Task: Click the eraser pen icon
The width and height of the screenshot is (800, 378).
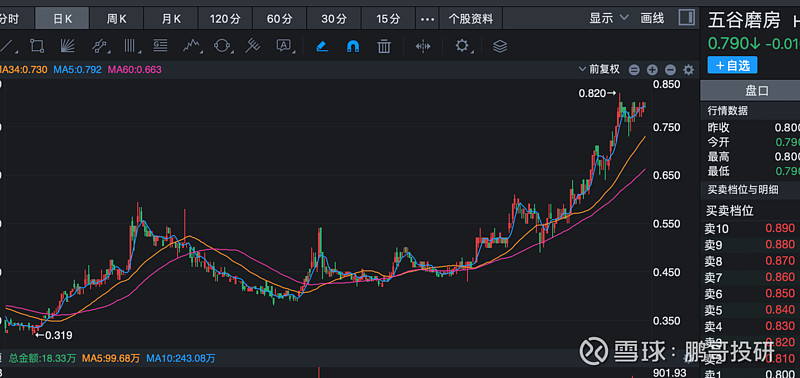Action: [322, 46]
